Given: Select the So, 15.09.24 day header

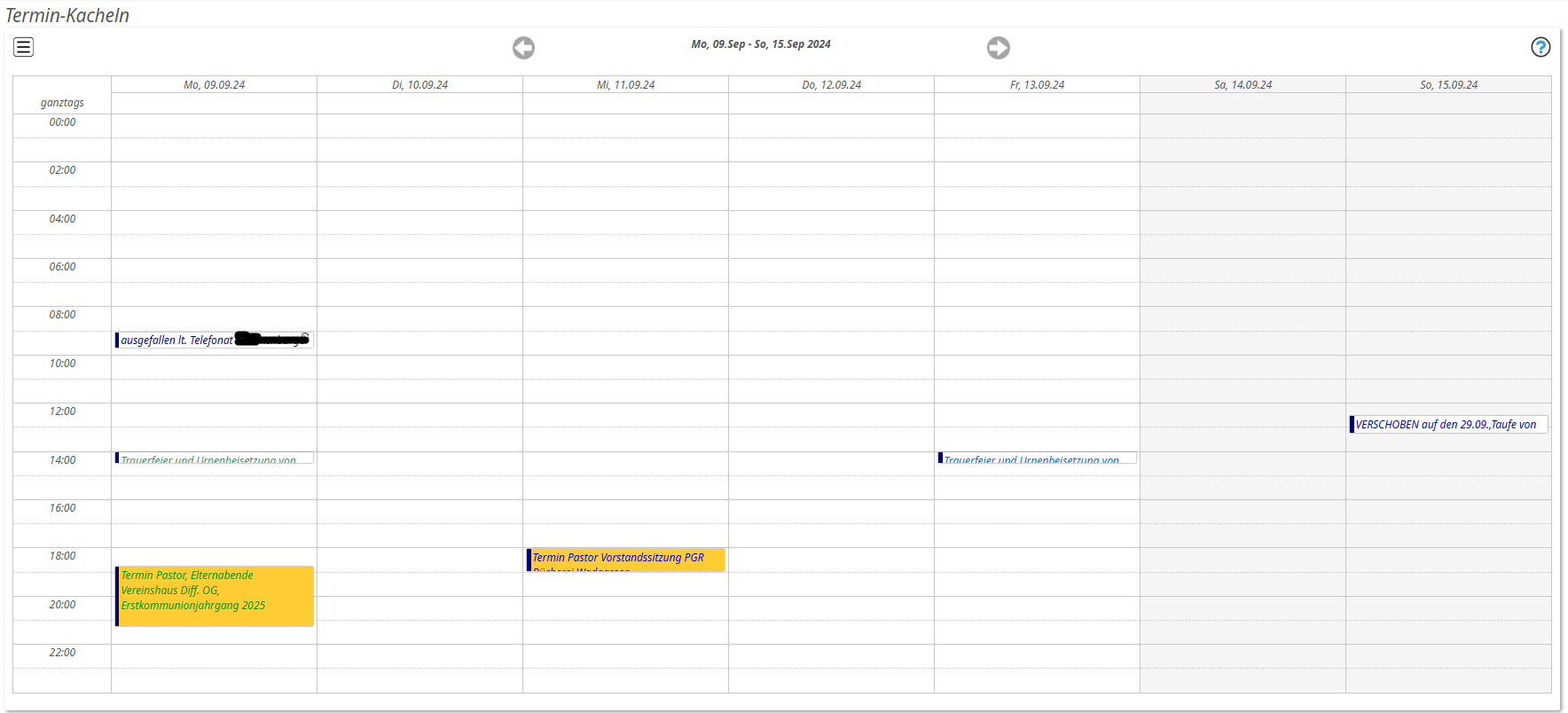Looking at the screenshot, I should click(1448, 85).
